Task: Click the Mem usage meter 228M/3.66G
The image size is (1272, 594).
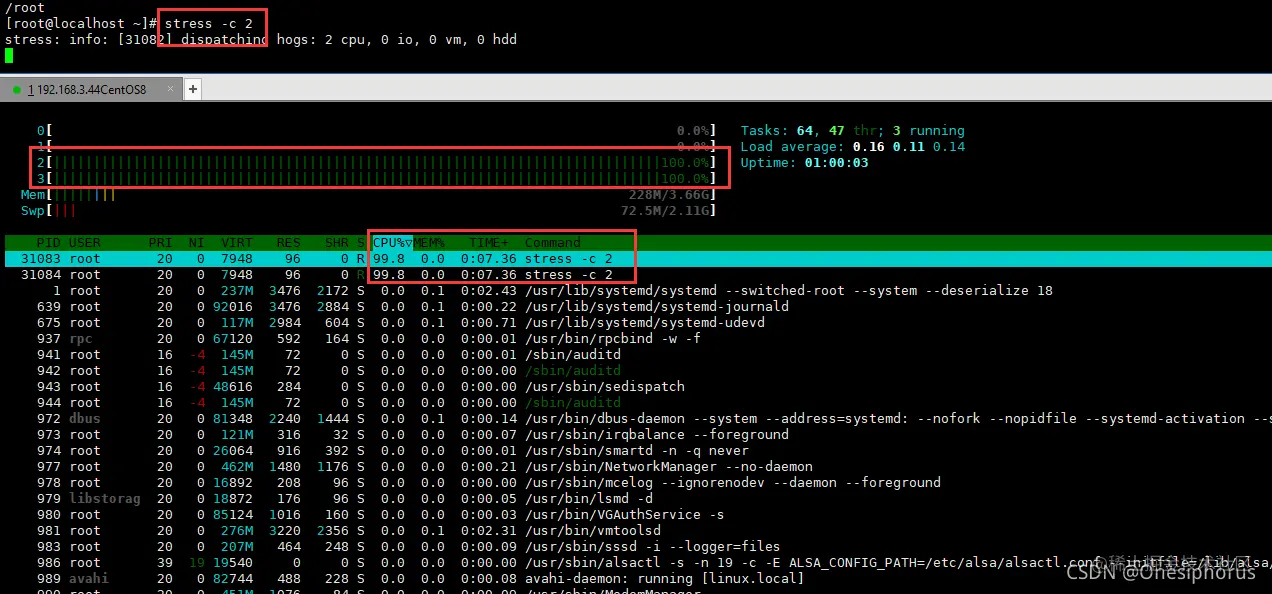Action: (368, 194)
